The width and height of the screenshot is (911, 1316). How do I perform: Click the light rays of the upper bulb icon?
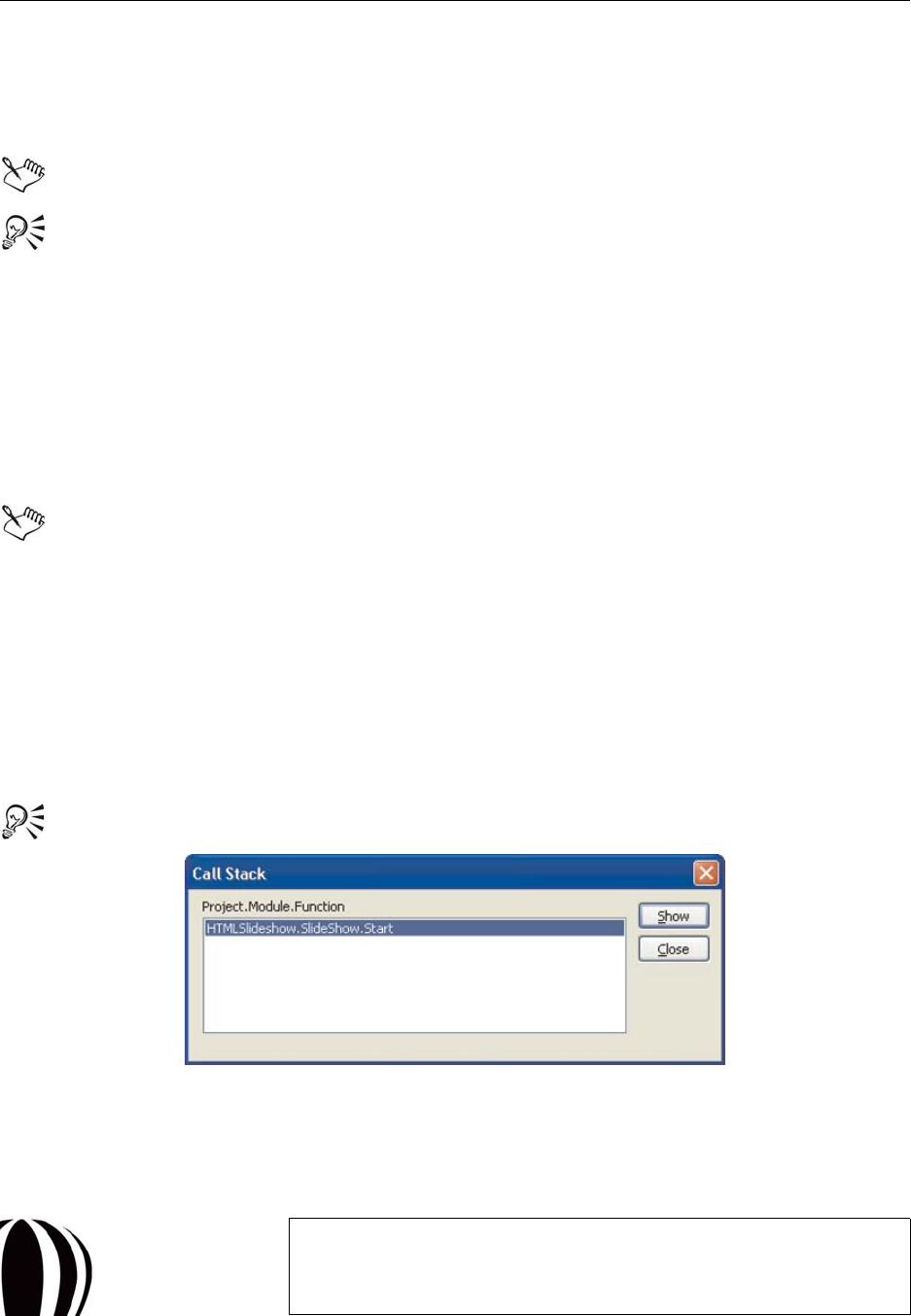(37, 231)
